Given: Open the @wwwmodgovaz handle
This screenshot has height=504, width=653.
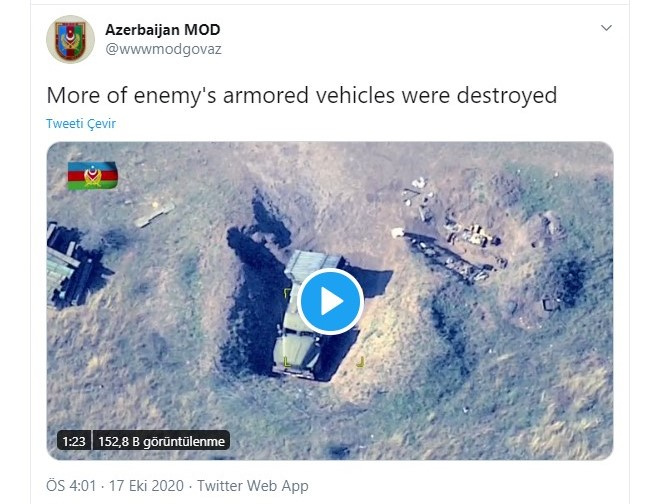Looking at the screenshot, I should tap(163, 49).
